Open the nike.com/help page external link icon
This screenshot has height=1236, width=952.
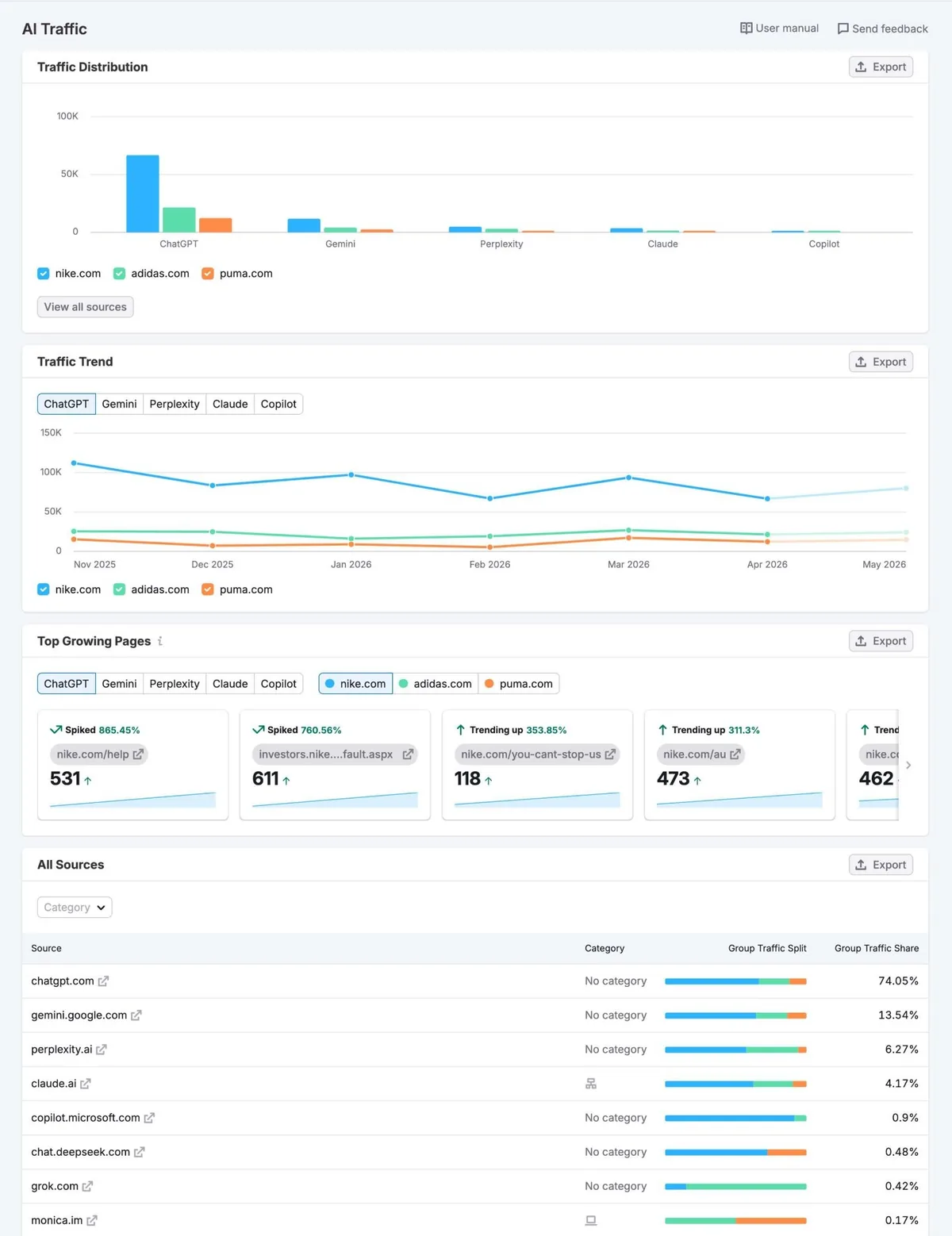(138, 754)
